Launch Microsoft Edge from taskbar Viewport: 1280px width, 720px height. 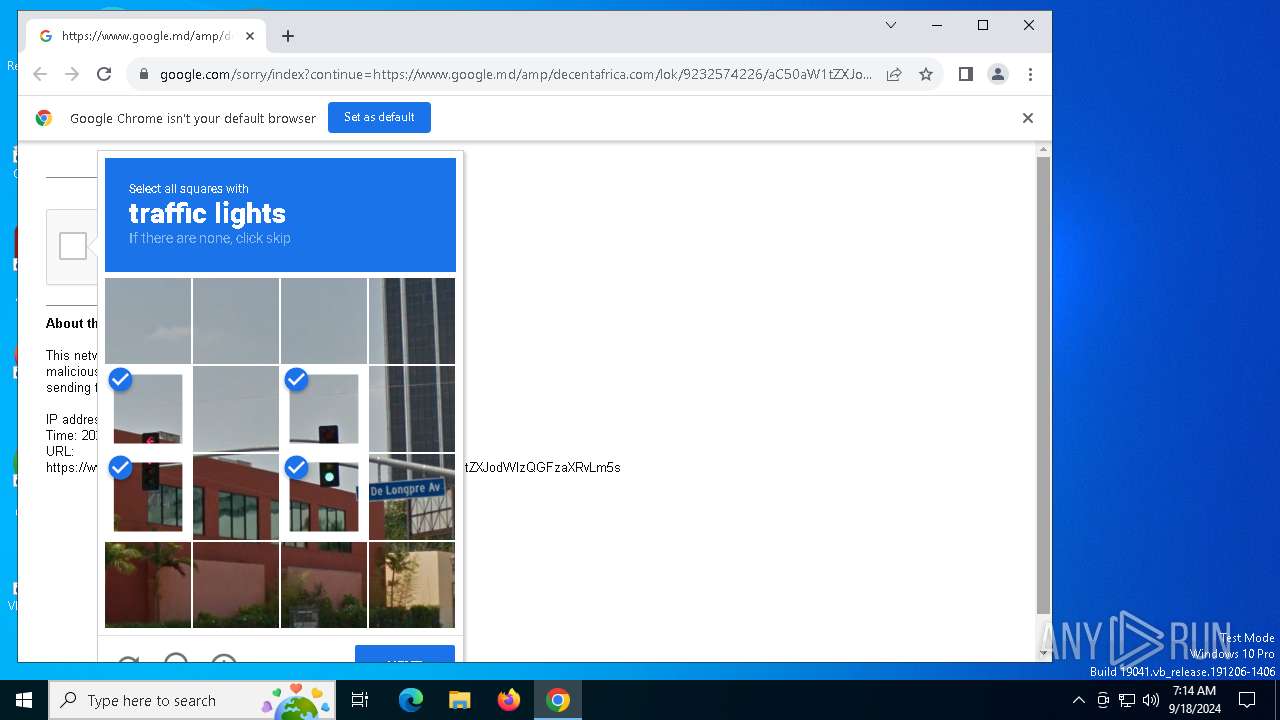coord(411,700)
